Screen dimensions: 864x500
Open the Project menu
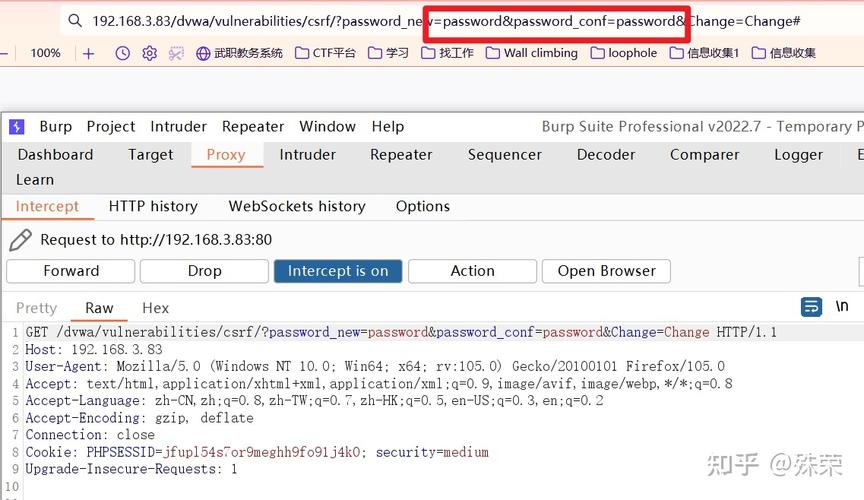coord(111,127)
